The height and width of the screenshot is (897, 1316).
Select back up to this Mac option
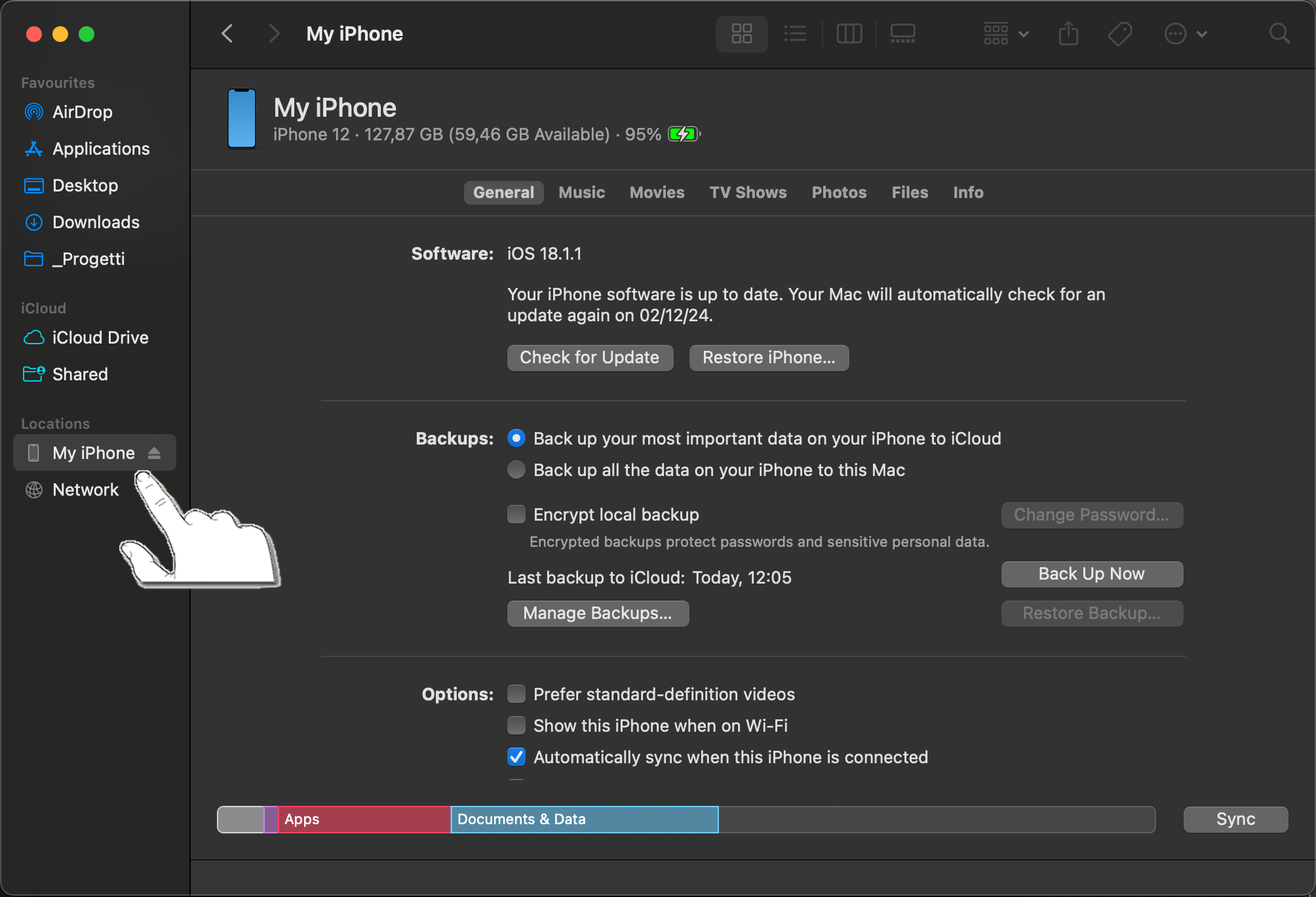(x=516, y=470)
